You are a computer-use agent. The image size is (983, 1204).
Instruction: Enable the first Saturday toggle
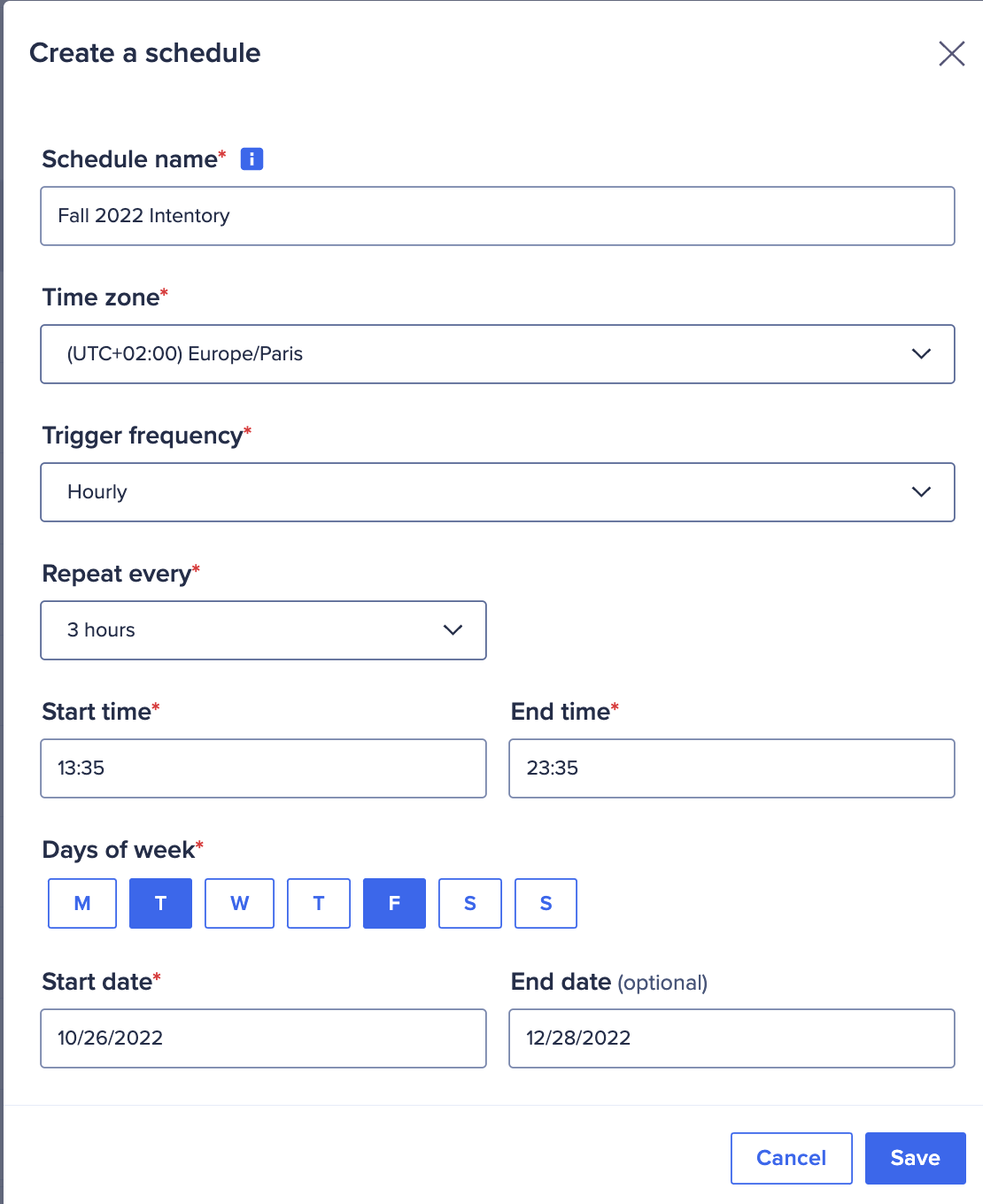[x=470, y=903]
